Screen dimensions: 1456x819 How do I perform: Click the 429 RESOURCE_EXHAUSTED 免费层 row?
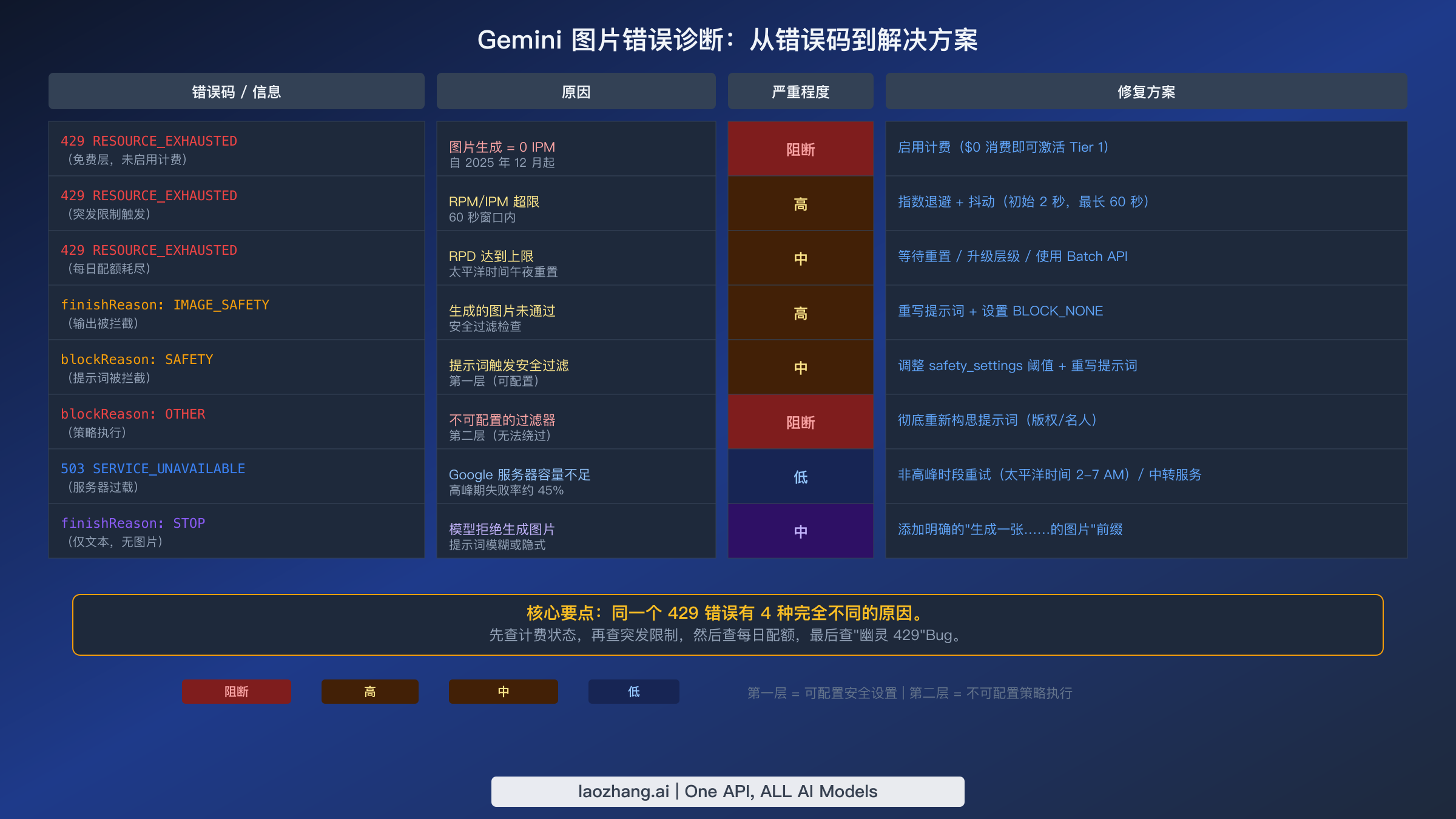pos(236,149)
